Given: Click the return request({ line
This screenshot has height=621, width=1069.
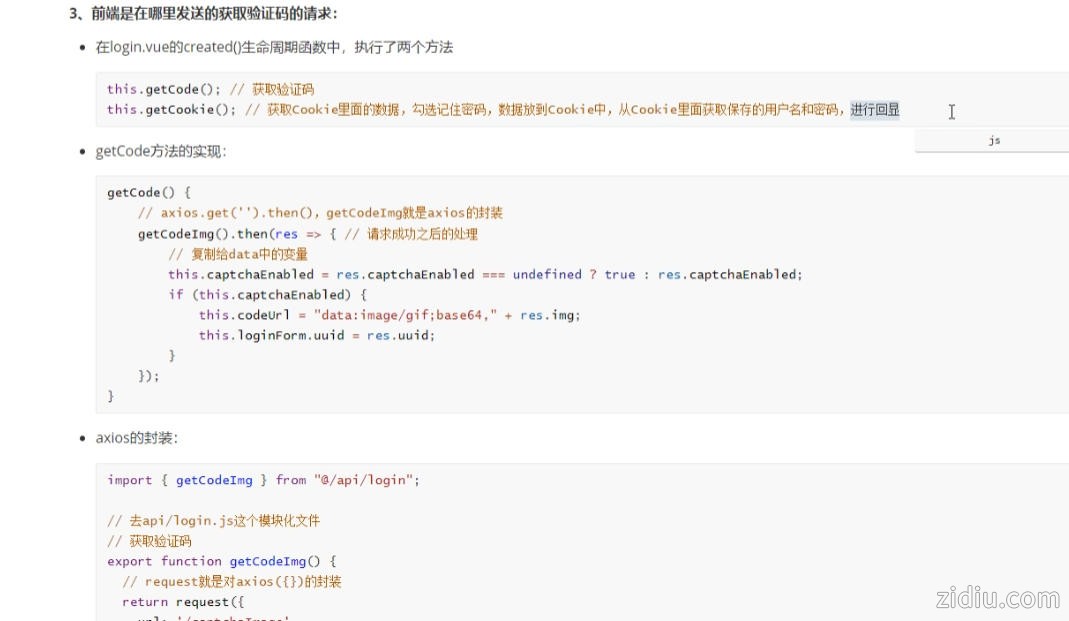Looking at the screenshot, I should 183,602.
